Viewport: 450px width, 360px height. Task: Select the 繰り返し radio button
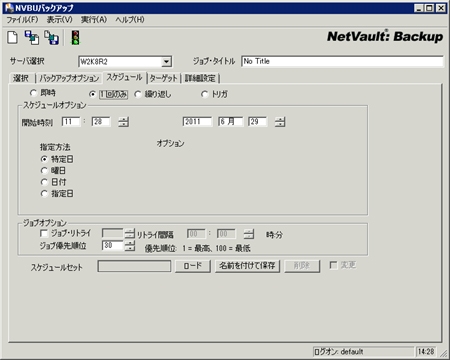point(137,94)
